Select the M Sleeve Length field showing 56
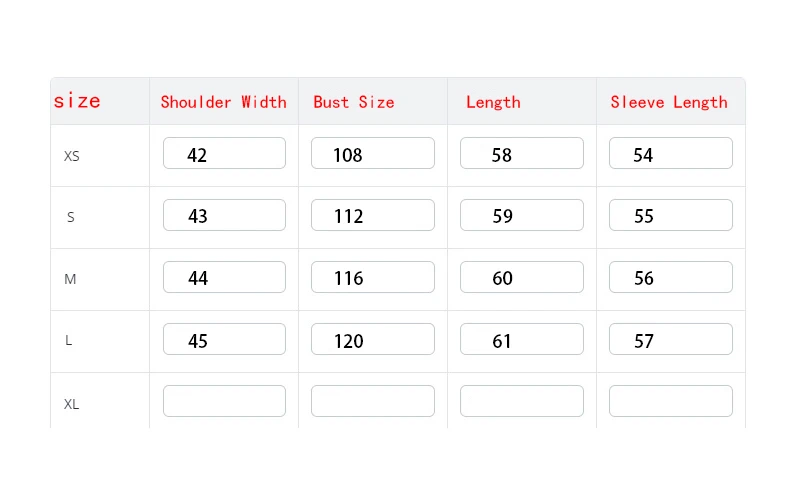800x497 pixels. (670, 278)
